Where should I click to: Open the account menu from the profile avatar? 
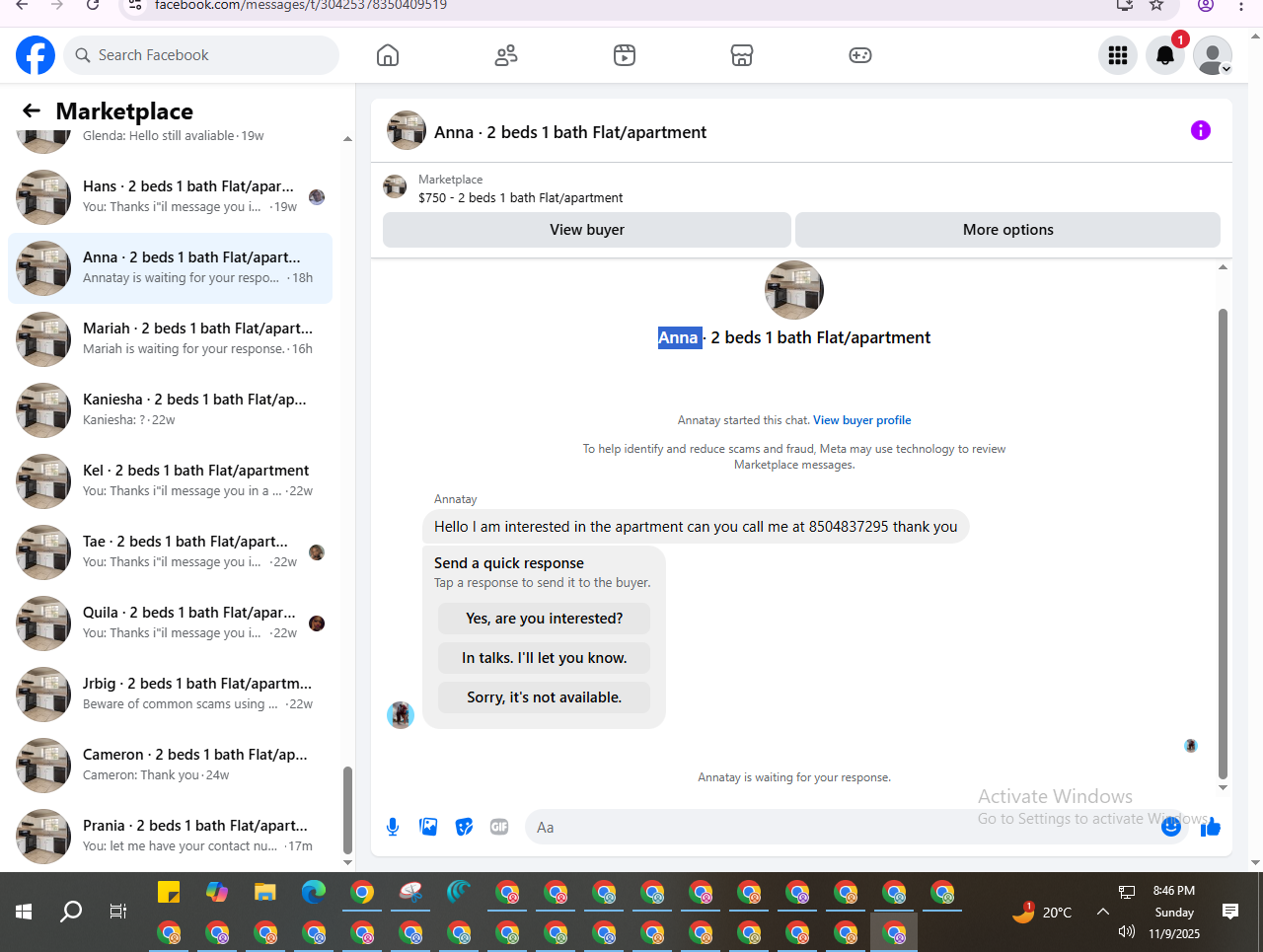[1213, 55]
